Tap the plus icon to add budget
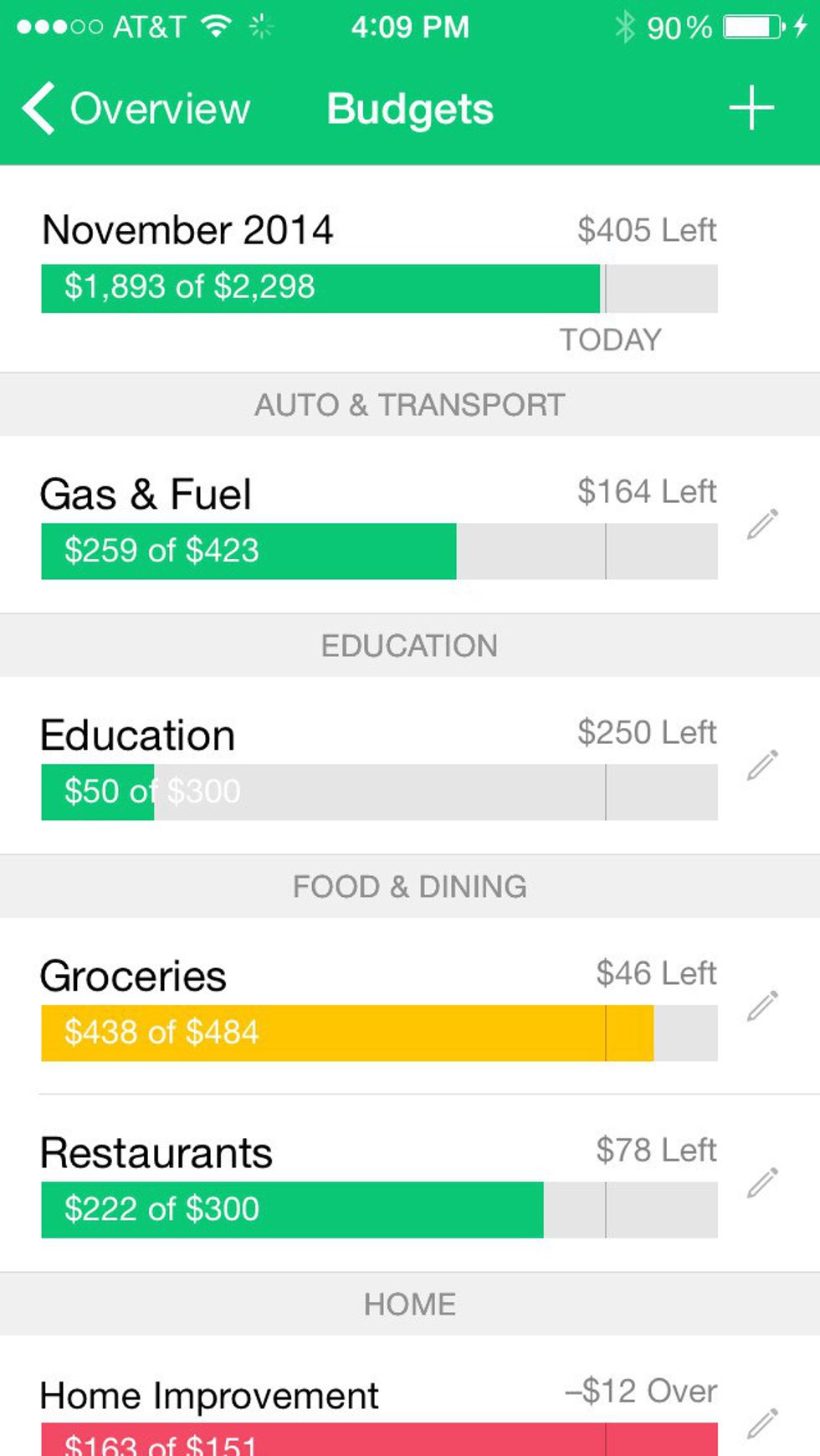Image resolution: width=820 pixels, height=1456 pixels. 751,108
